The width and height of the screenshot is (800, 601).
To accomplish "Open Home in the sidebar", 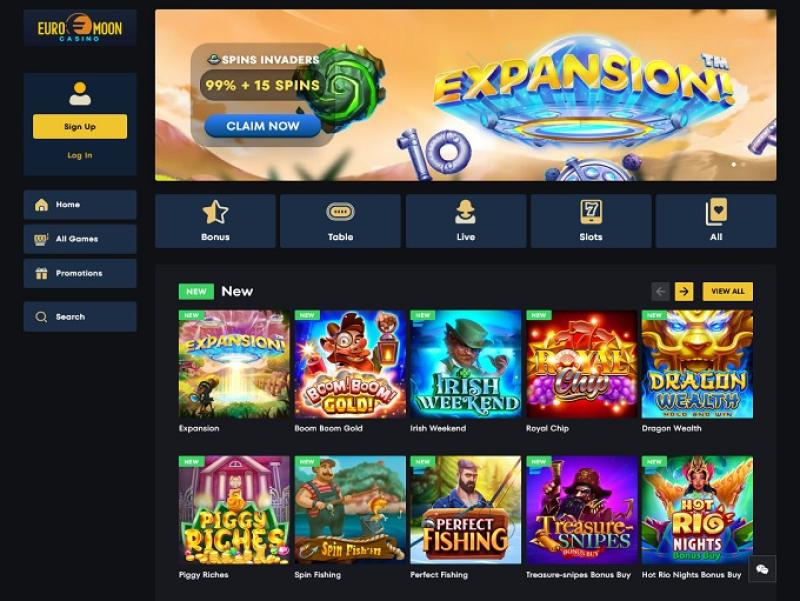I will click(x=80, y=205).
